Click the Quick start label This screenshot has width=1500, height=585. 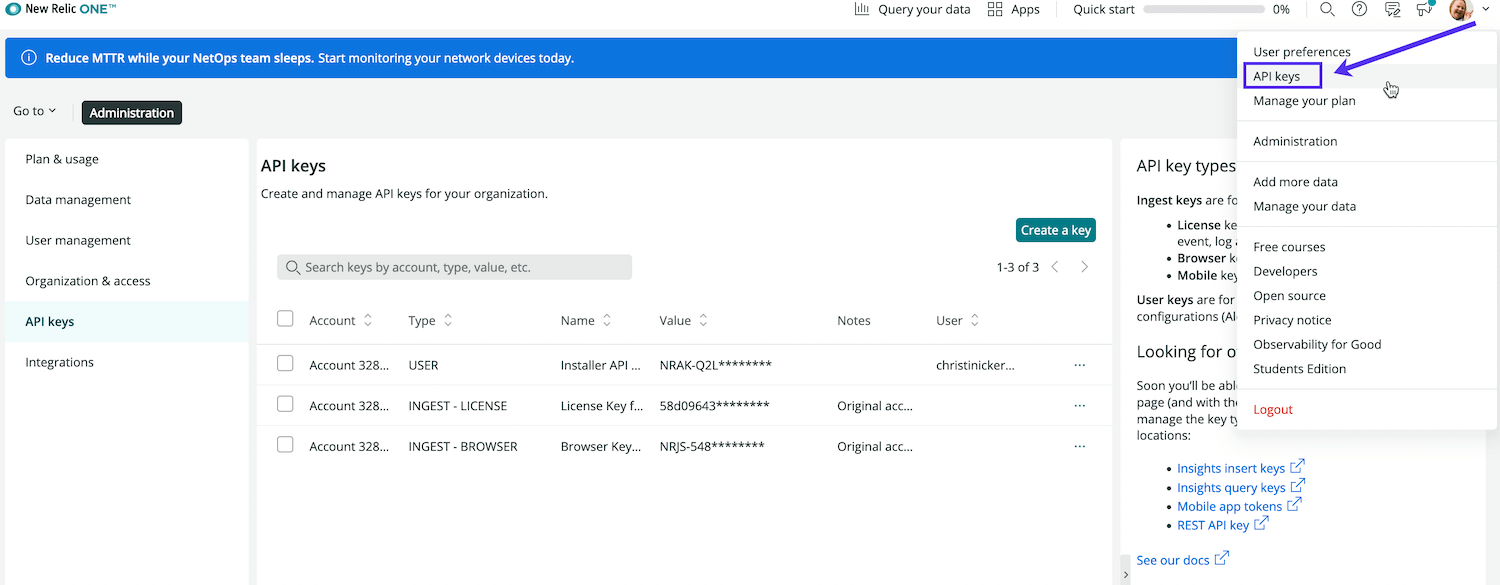[x=1104, y=9]
